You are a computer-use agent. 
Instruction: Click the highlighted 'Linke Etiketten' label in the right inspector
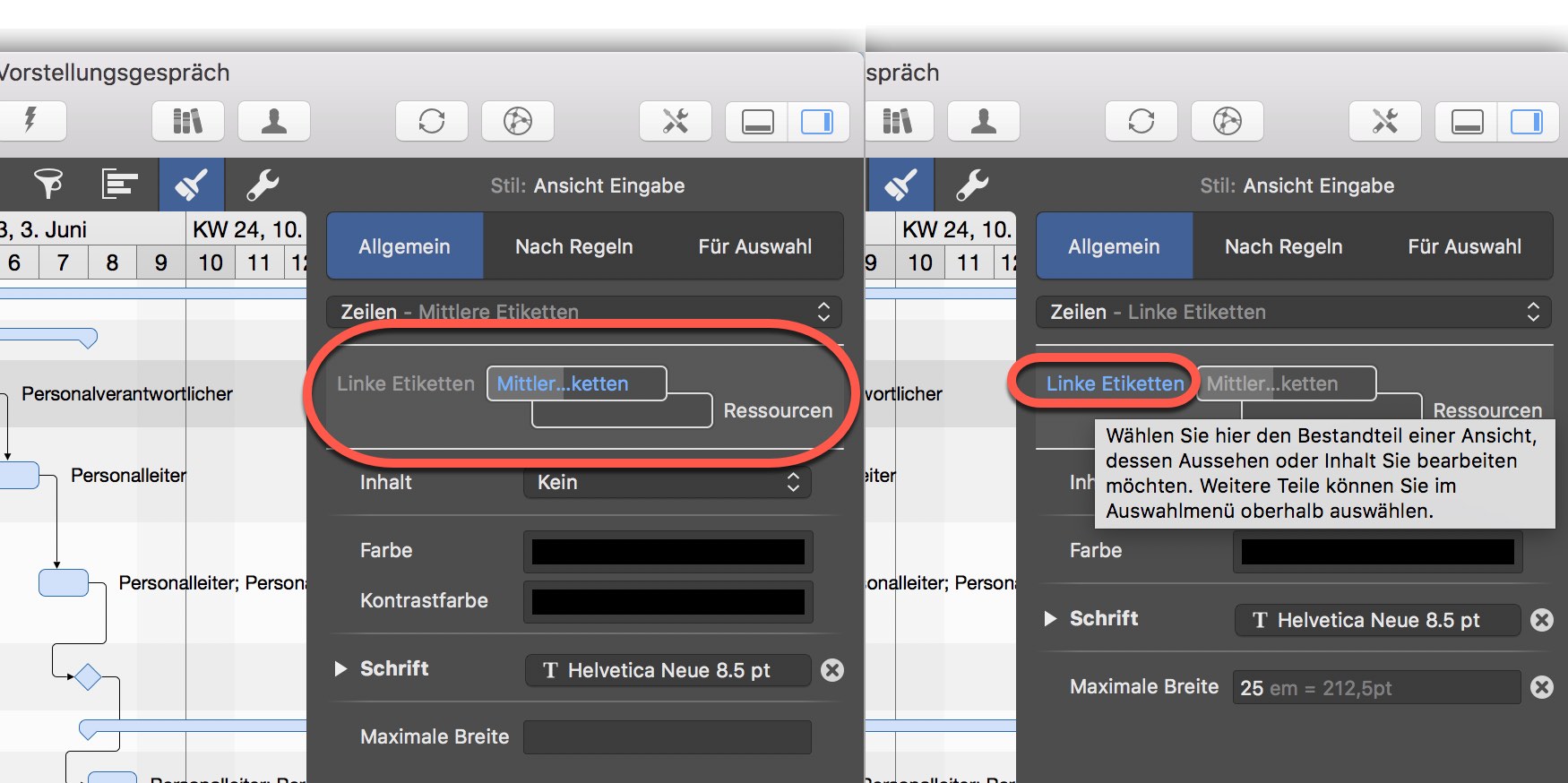[x=1115, y=383]
